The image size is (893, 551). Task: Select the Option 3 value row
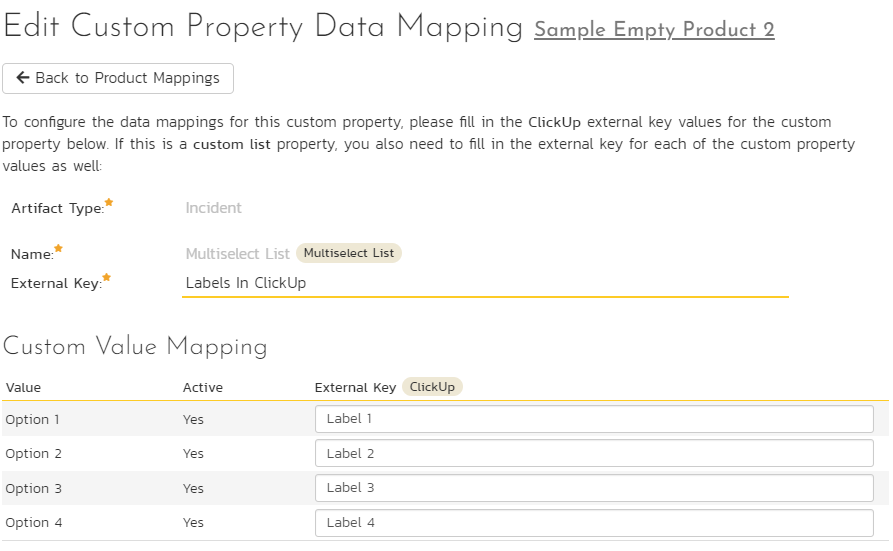[445, 488]
